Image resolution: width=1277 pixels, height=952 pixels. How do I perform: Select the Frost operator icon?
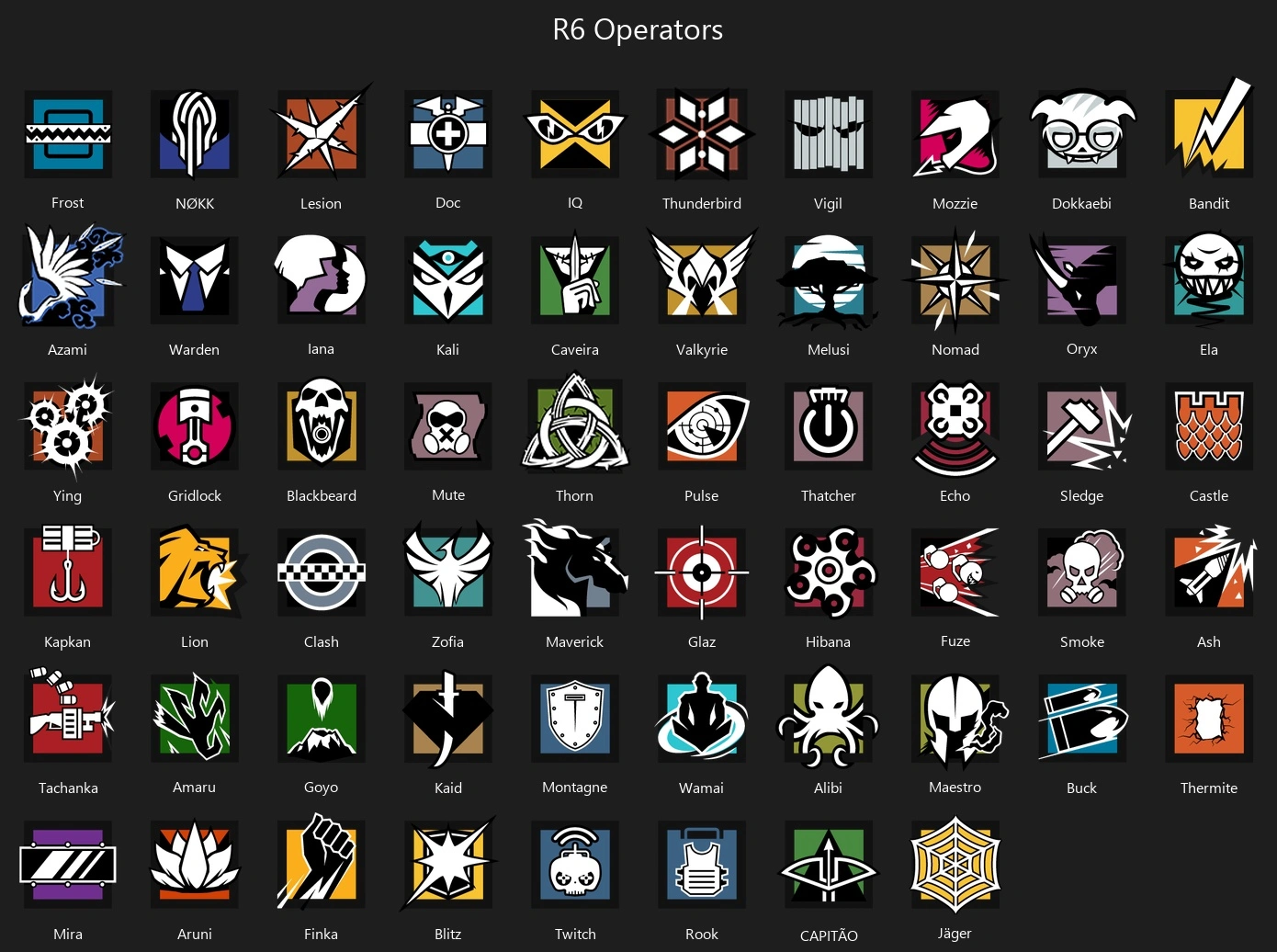68,134
